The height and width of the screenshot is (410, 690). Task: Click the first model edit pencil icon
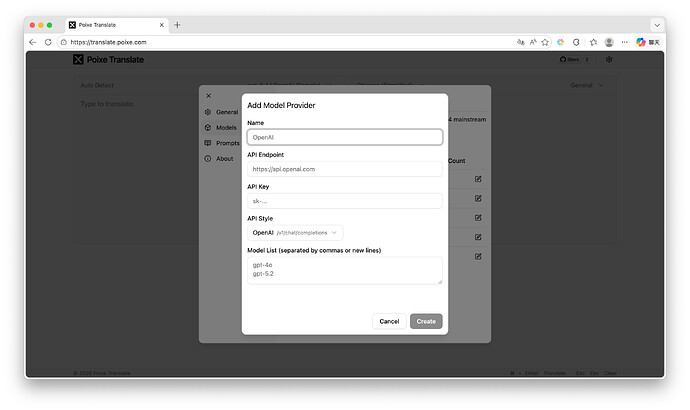coord(478,179)
